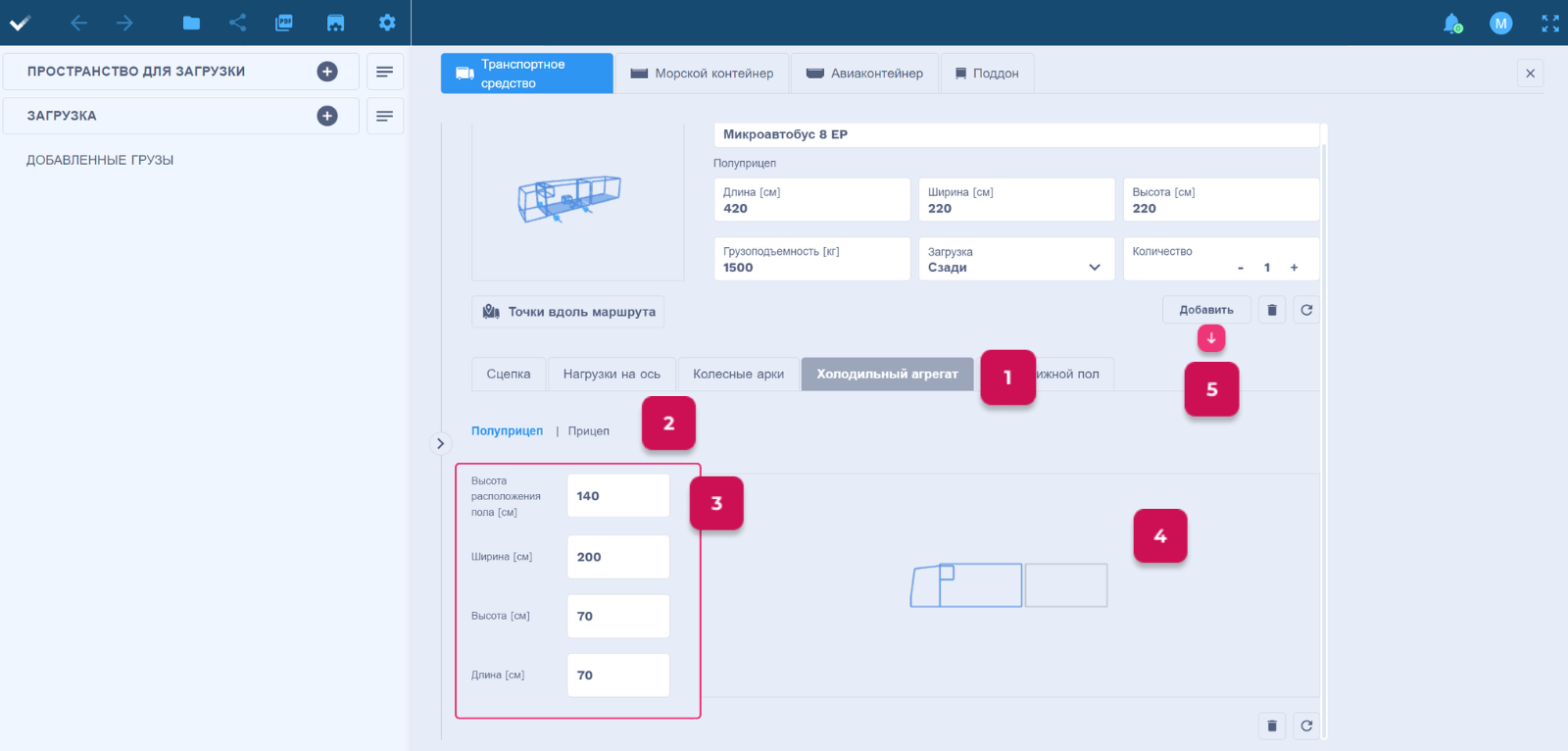This screenshot has height=751, width=1568.
Task: Expand side panel with chevron arrow
Action: tap(440, 444)
